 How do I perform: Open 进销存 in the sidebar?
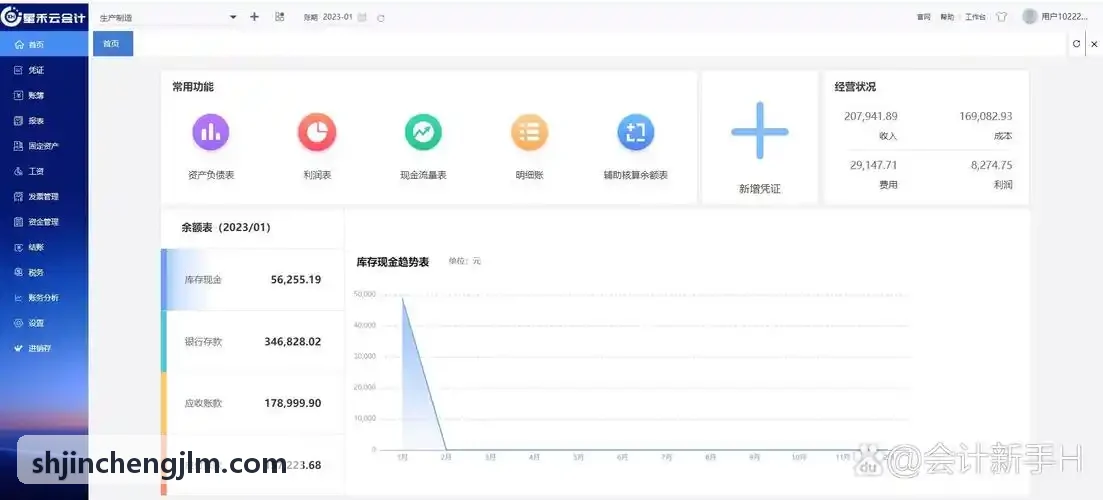(x=44, y=349)
